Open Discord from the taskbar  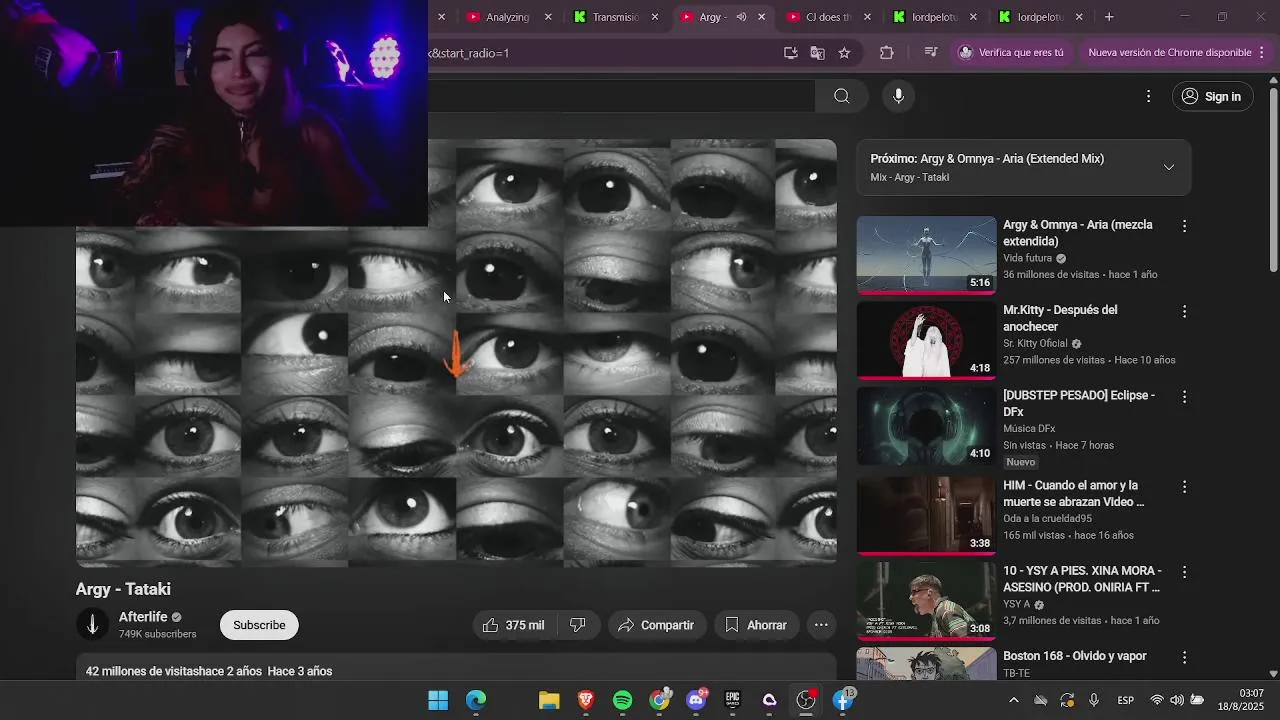[x=696, y=700]
